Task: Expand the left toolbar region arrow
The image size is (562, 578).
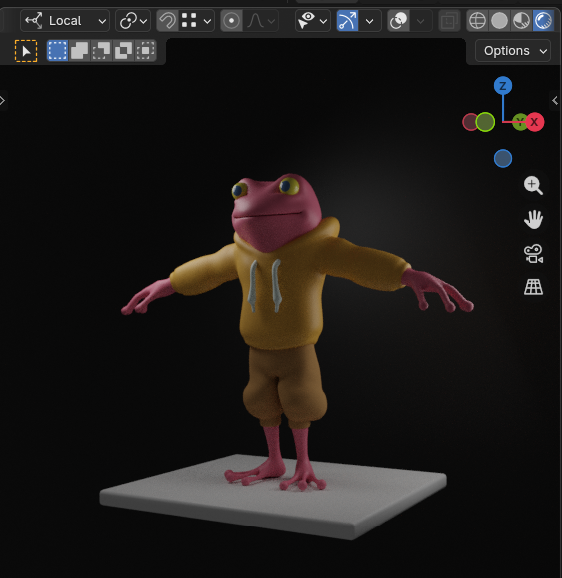Action: point(2,100)
